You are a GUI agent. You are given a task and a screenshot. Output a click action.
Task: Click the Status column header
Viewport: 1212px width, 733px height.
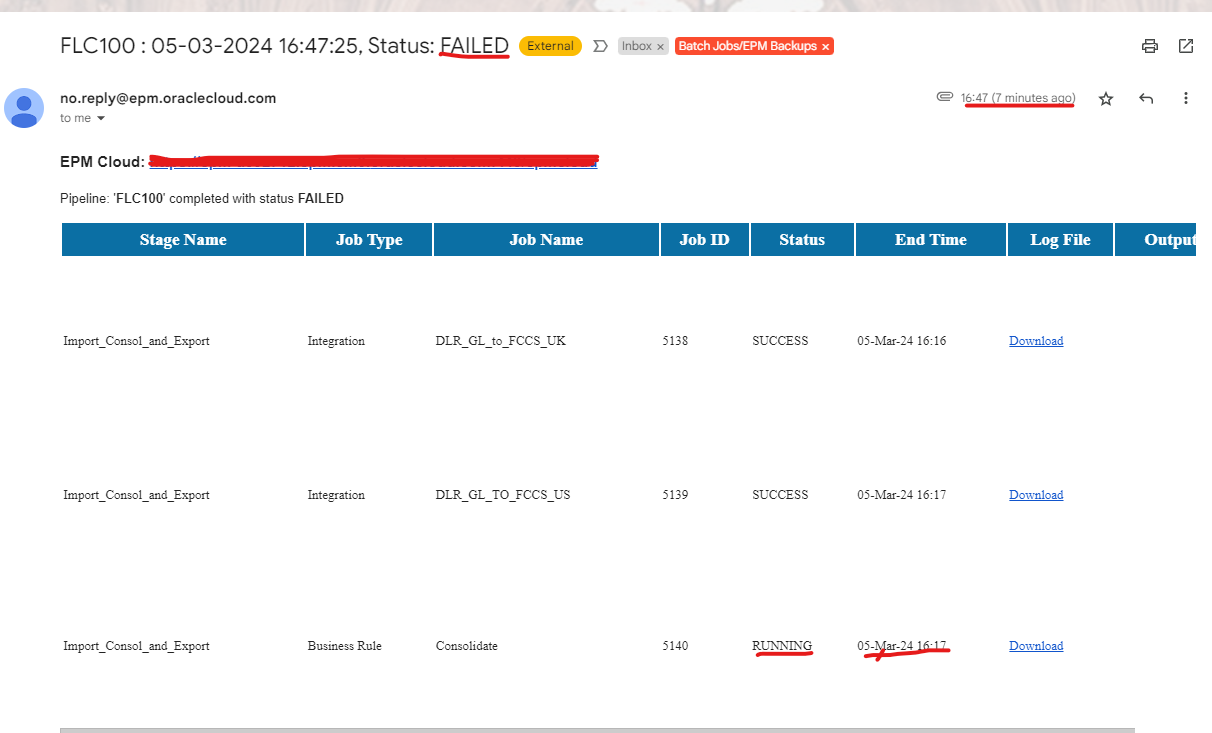point(802,240)
